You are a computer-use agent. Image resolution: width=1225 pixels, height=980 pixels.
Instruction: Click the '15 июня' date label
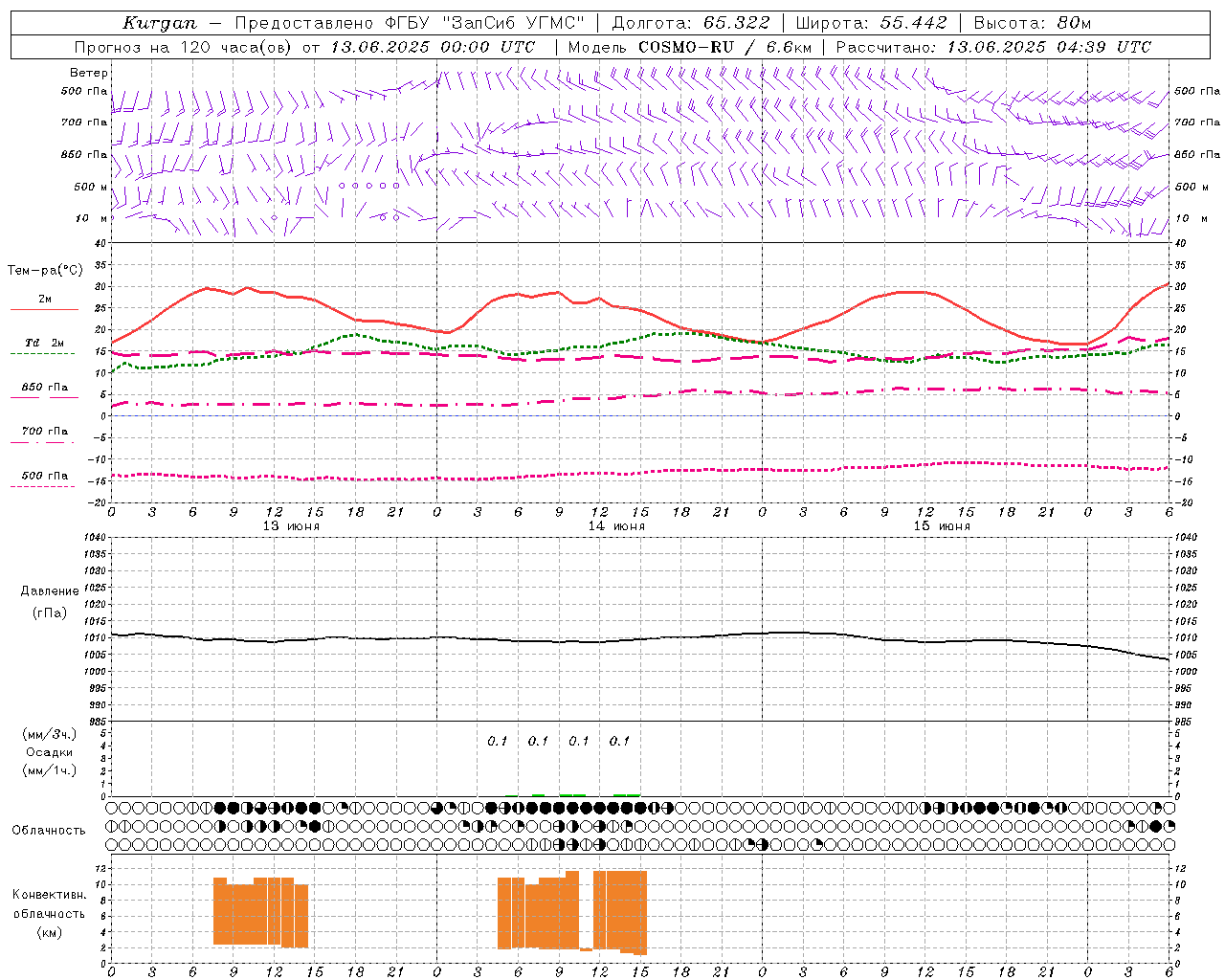click(942, 526)
